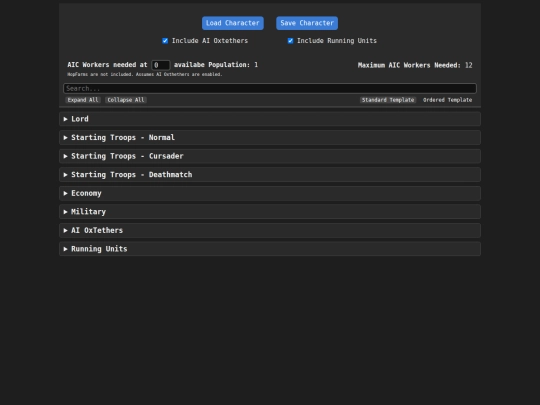
Task: Expand Starting Troops - Deathmatch section
Action: (270, 175)
